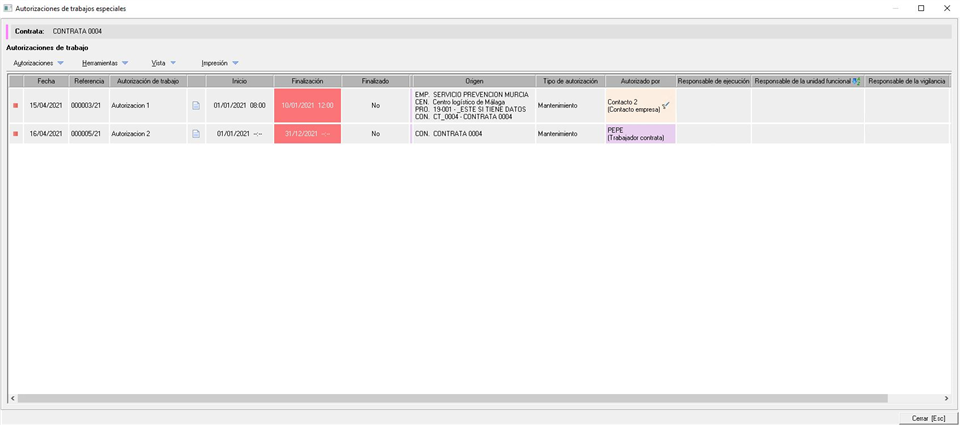960x425 pixels.
Task: Sort by the Referencia column header
Action: [x=88, y=81]
